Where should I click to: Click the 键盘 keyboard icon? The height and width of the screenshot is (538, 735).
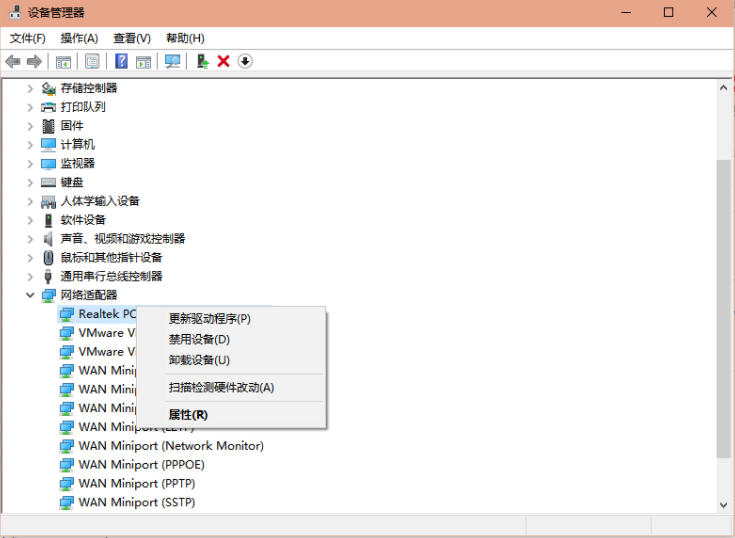point(48,182)
